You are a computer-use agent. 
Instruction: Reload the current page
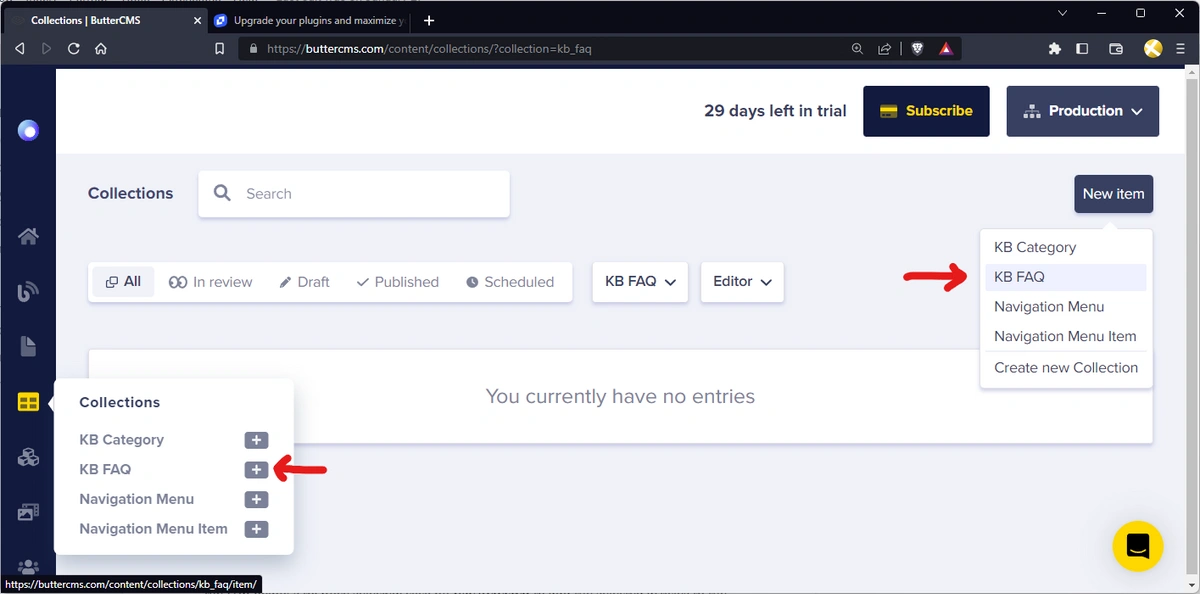[73, 48]
